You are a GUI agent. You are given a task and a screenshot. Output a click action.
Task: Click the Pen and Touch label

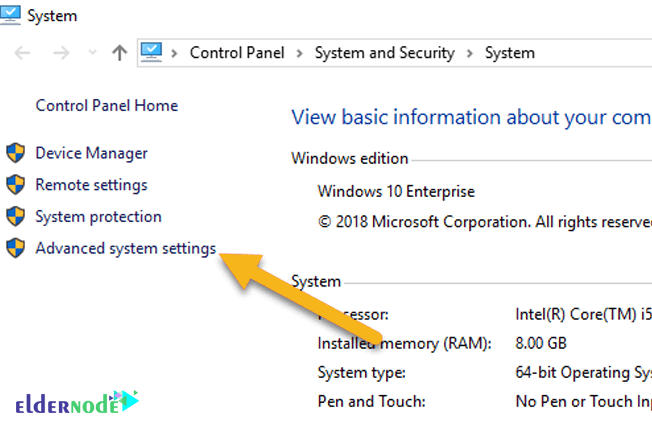[371, 401]
